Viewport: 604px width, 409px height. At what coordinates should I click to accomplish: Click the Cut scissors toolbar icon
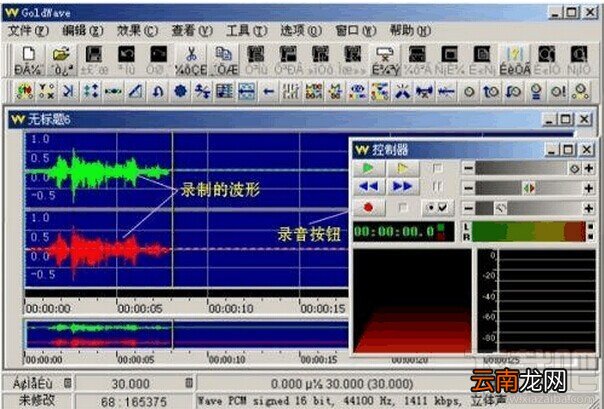tap(191, 60)
